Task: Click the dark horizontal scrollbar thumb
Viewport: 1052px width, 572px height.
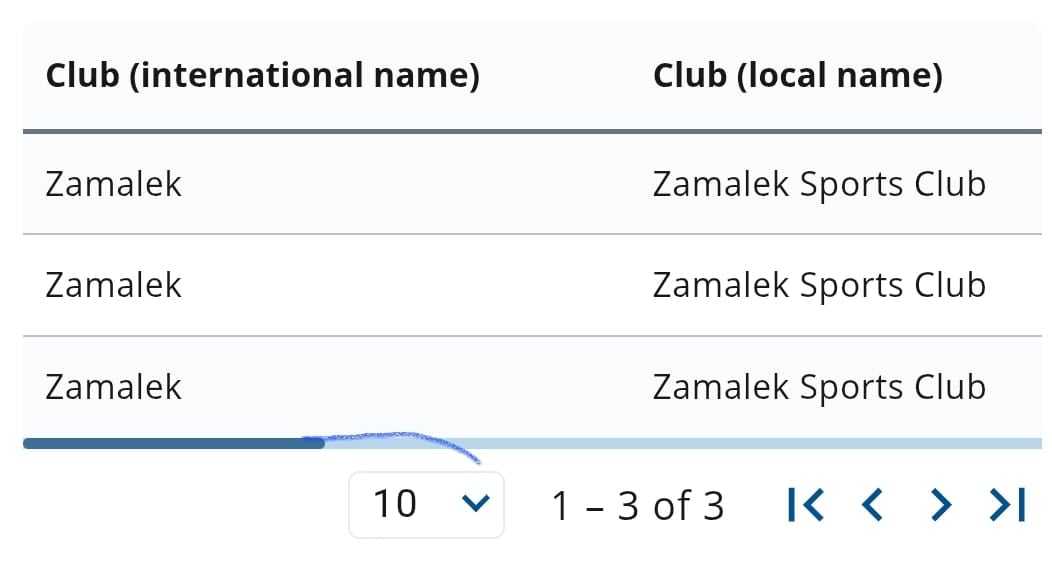Action: click(x=174, y=443)
